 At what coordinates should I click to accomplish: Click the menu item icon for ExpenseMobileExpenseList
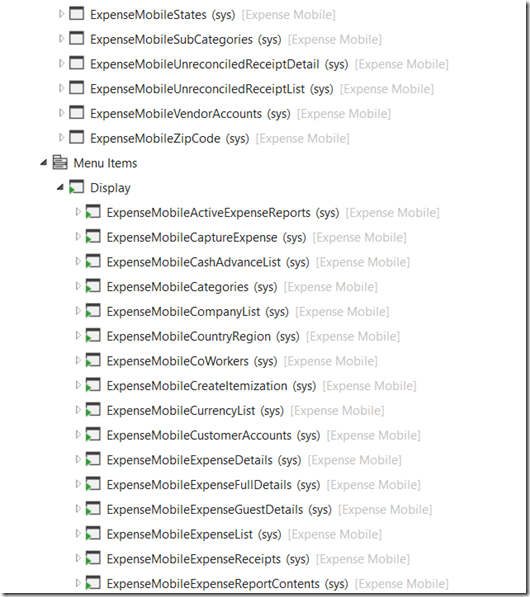point(93,534)
